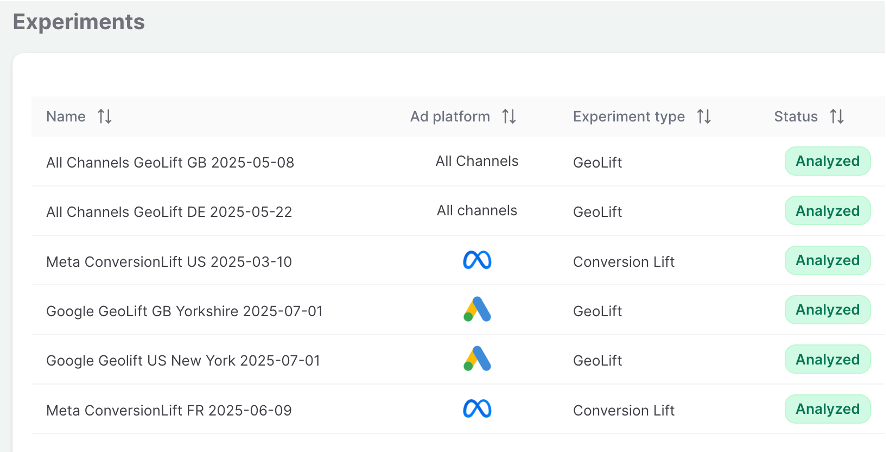This screenshot has height=452, width=886.
Task: Click the Google Ads icon for the New York experiment
Action: [x=477, y=359]
